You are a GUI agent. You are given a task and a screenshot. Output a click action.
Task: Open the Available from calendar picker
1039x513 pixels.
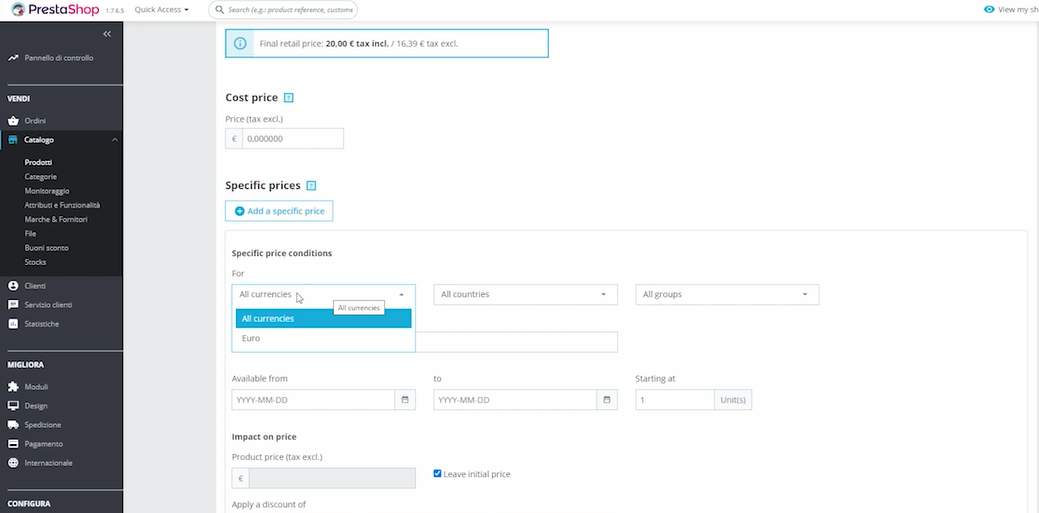point(405,400)
